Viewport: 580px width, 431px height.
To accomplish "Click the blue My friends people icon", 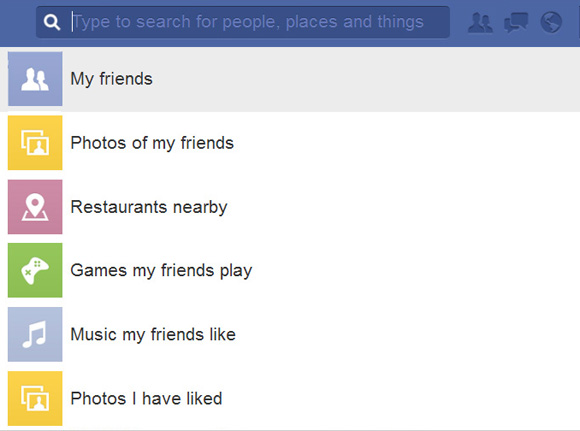I will [x=35, y=79].
